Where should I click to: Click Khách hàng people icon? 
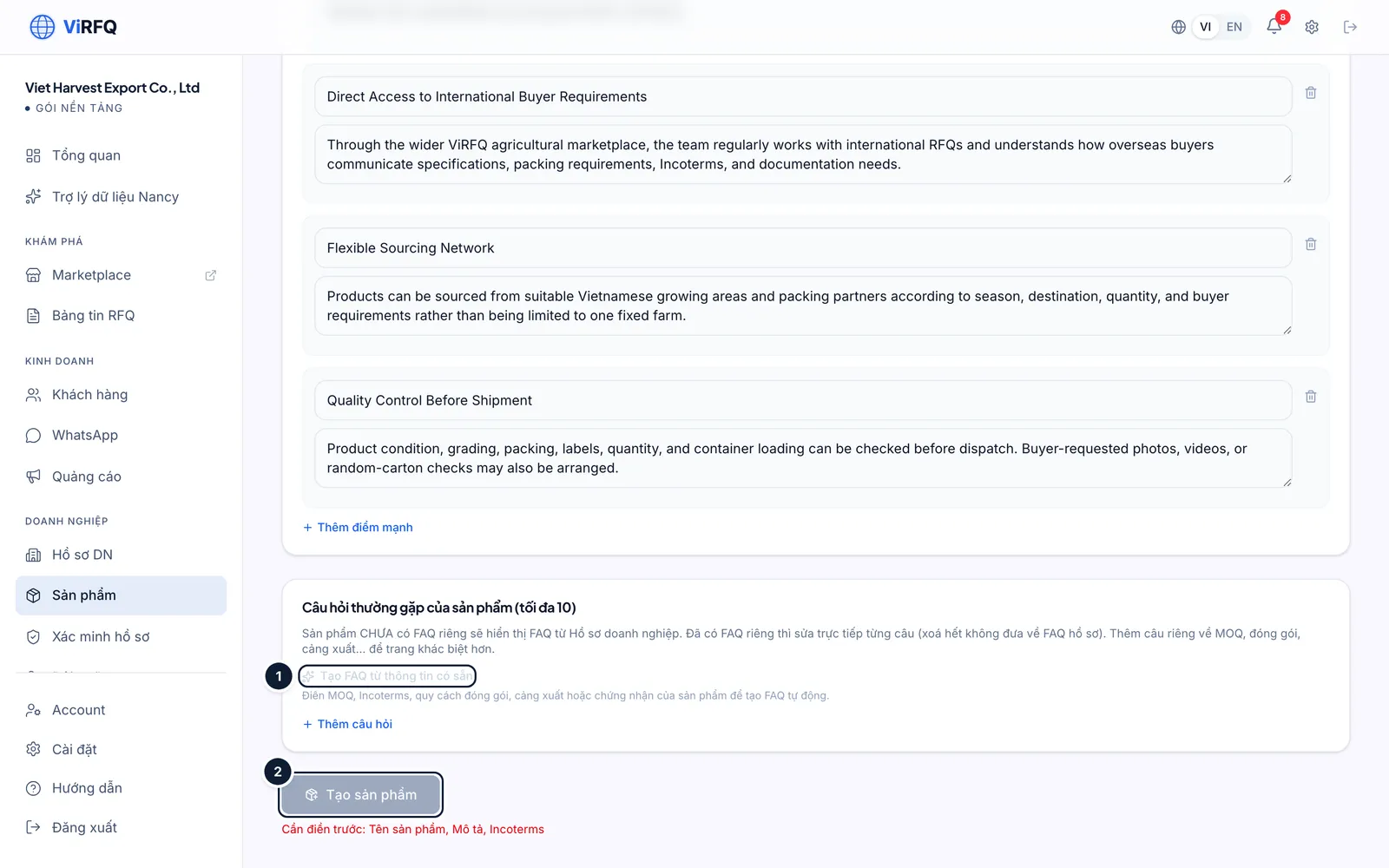[33, 395]
